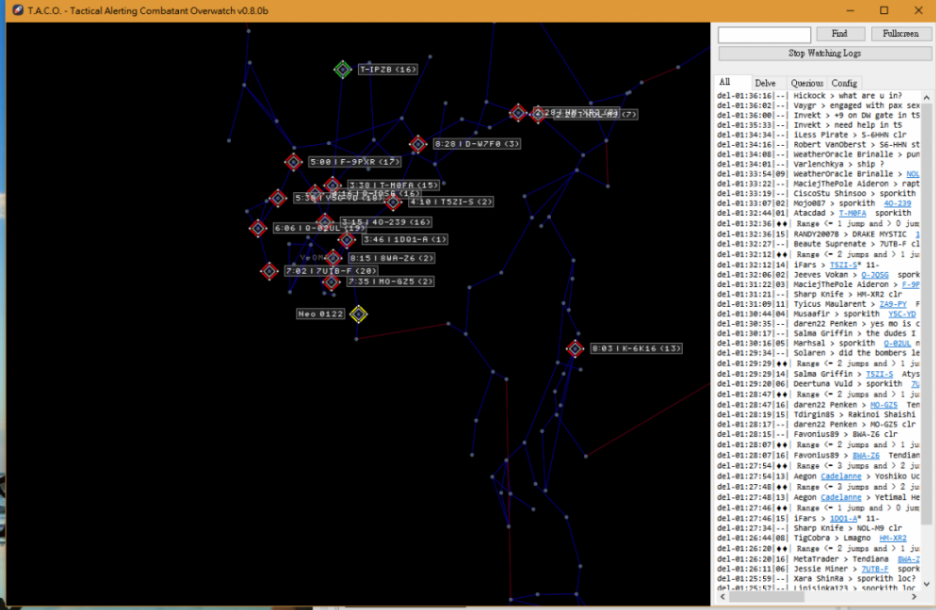Switch to the Delve tab
The height and width of the screenshot is (610, 936).
(765, 83)
